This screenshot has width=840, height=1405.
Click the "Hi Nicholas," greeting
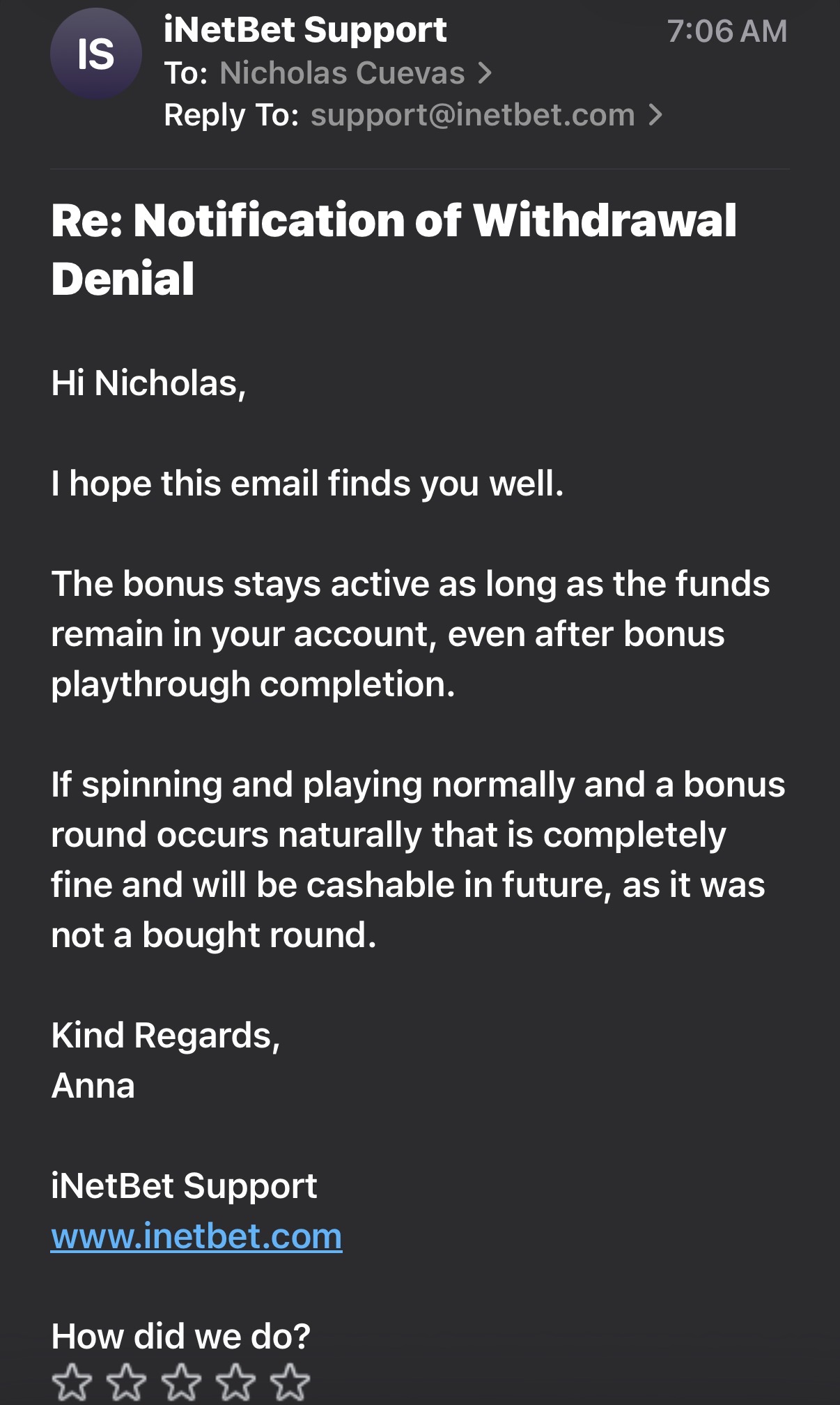(148, 383)
